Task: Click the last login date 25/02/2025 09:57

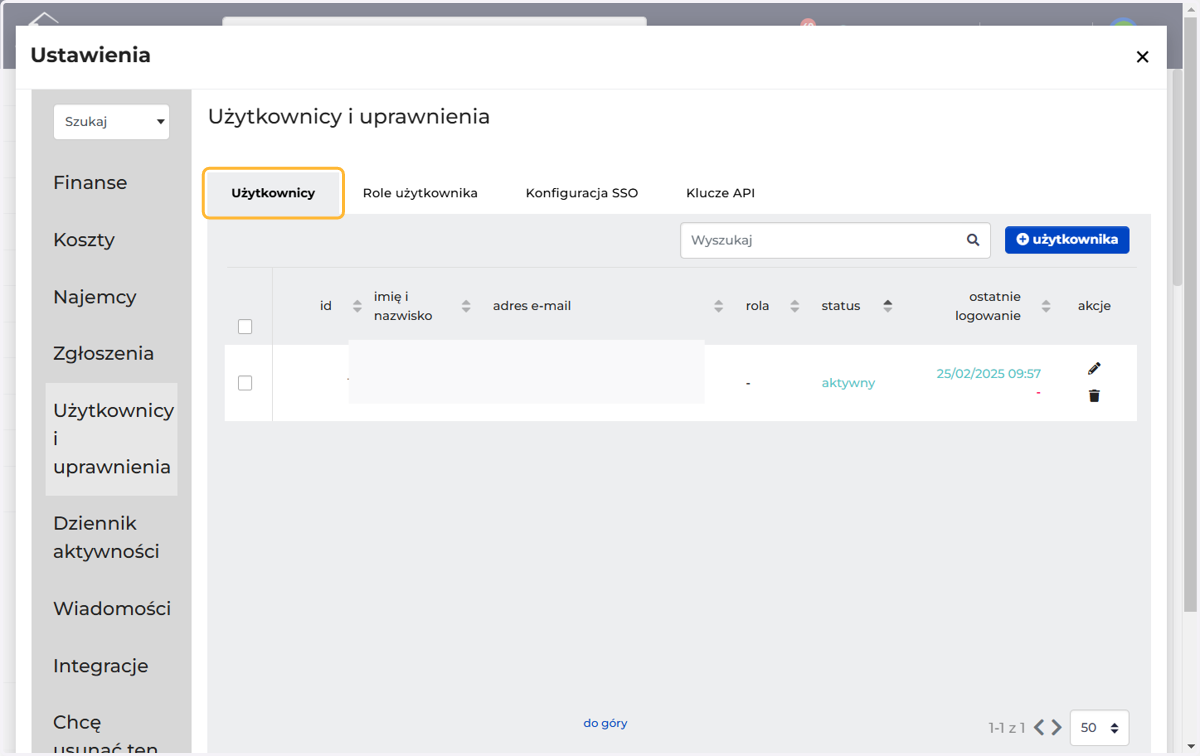Action: coord(988,374)
